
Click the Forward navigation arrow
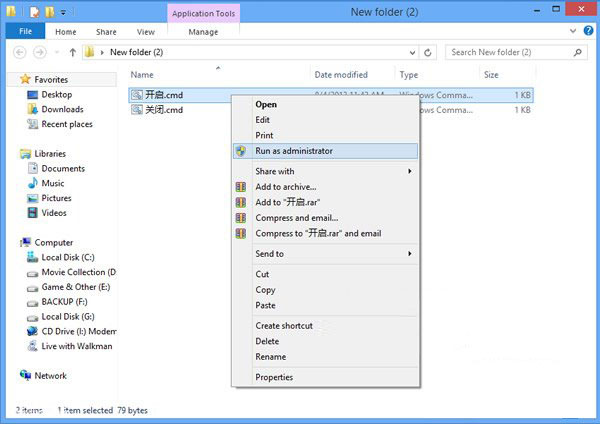pos(40,52)
